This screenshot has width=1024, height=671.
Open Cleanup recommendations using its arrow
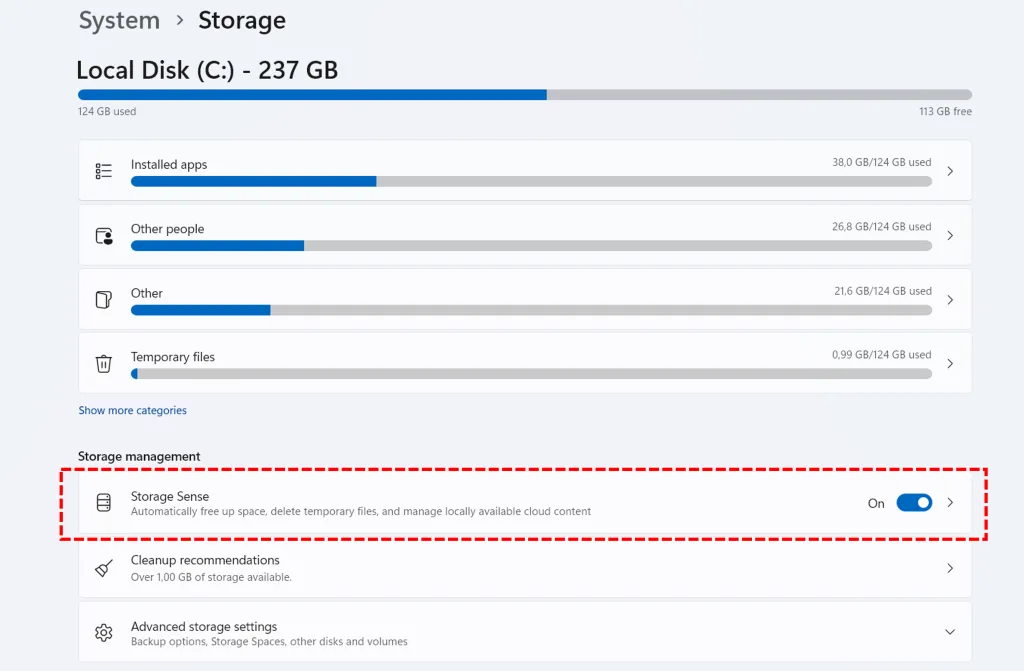pyautogui.click(x=949, y=567)
